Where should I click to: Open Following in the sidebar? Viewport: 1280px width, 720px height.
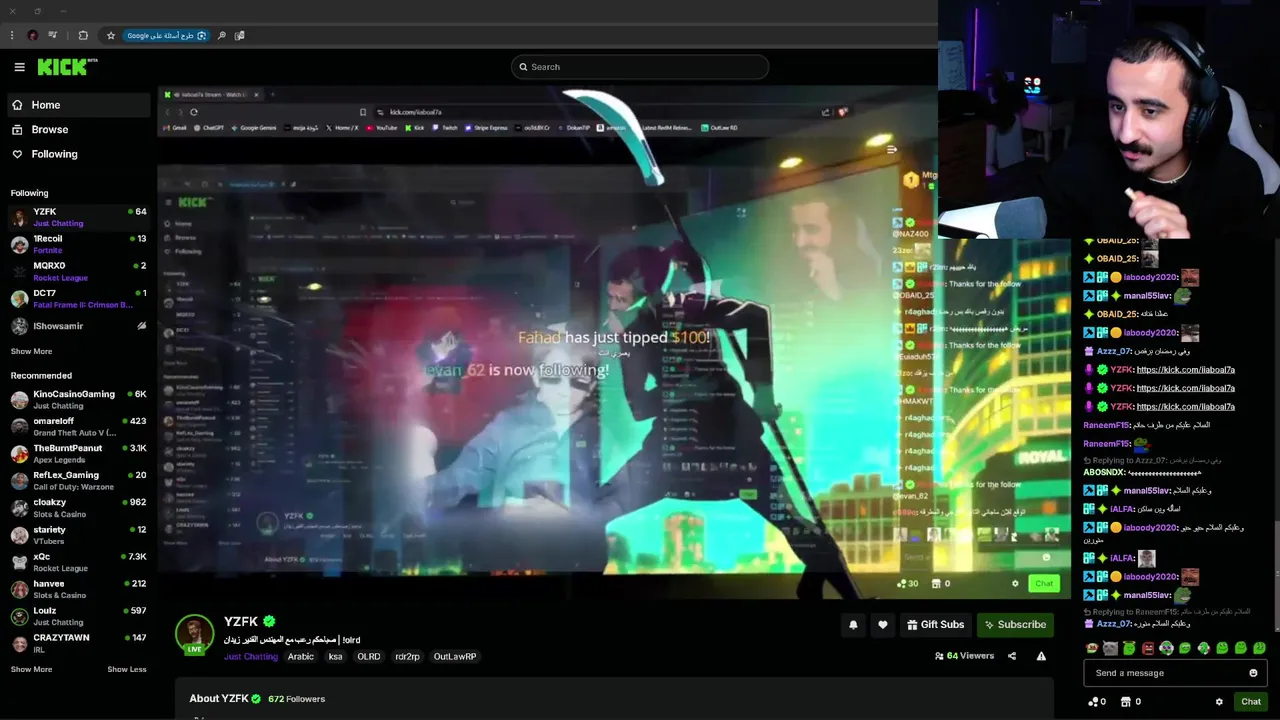(x=79, y=154)
